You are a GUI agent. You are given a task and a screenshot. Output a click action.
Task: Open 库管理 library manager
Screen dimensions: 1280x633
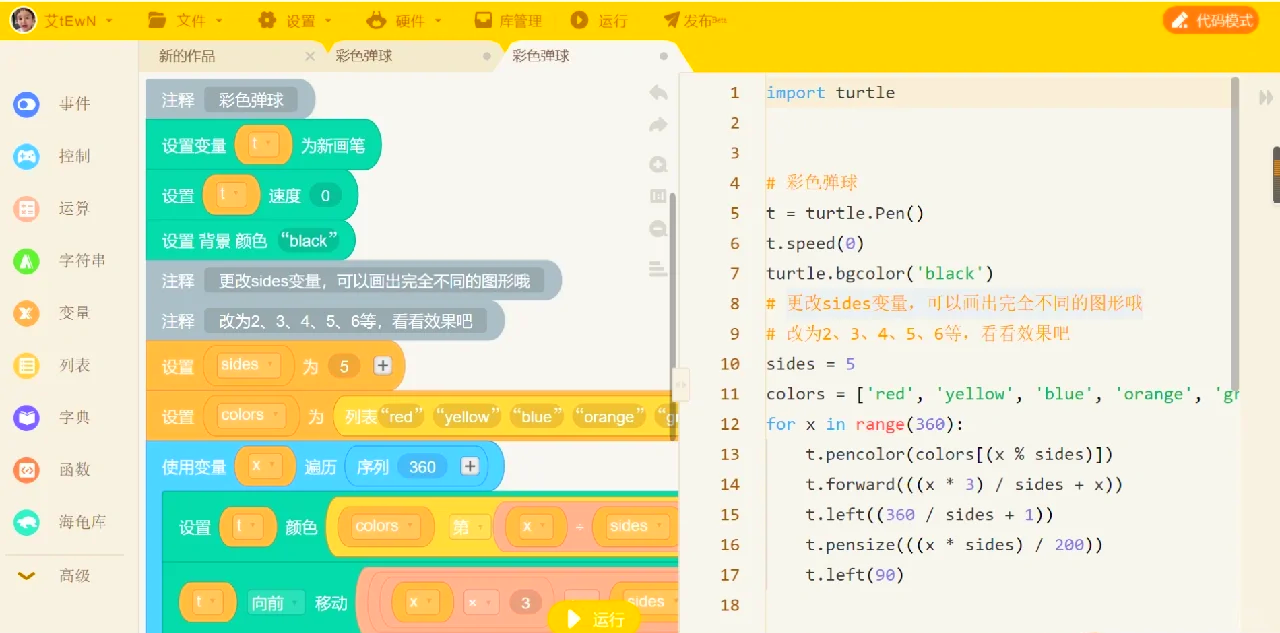click(507, 21)
